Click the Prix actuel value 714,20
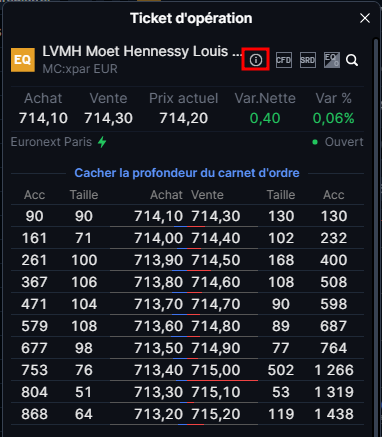 click(x=184, y=118)
